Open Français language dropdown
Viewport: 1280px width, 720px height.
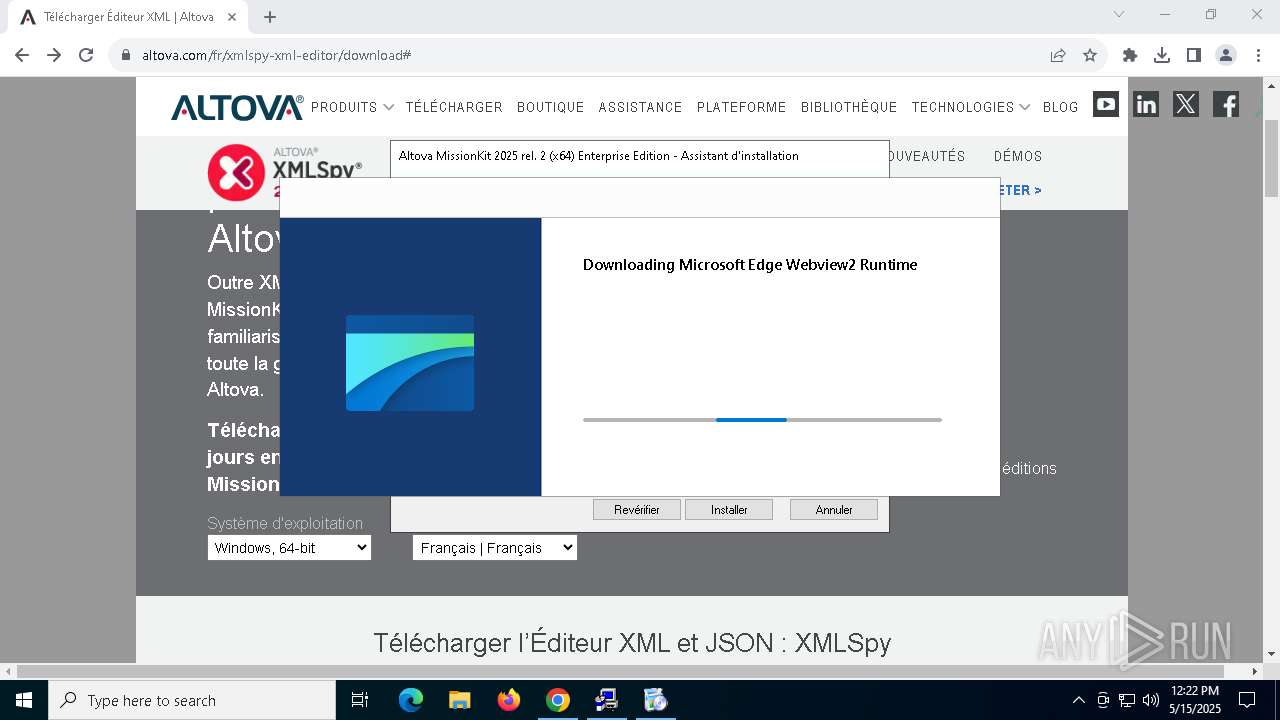coord(495,548)
